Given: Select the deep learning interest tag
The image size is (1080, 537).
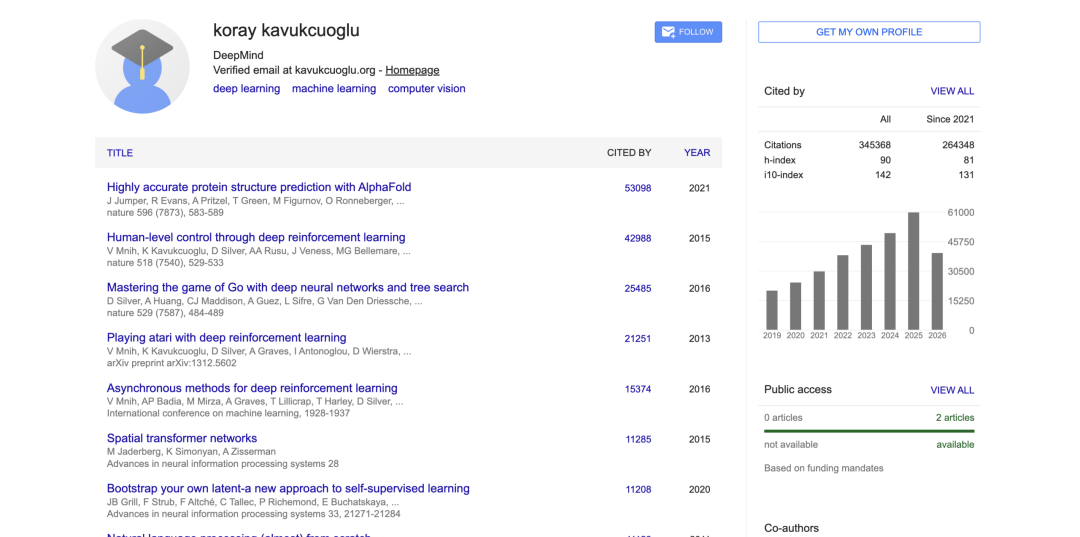Looking at the screenshot, I should 247,88.
